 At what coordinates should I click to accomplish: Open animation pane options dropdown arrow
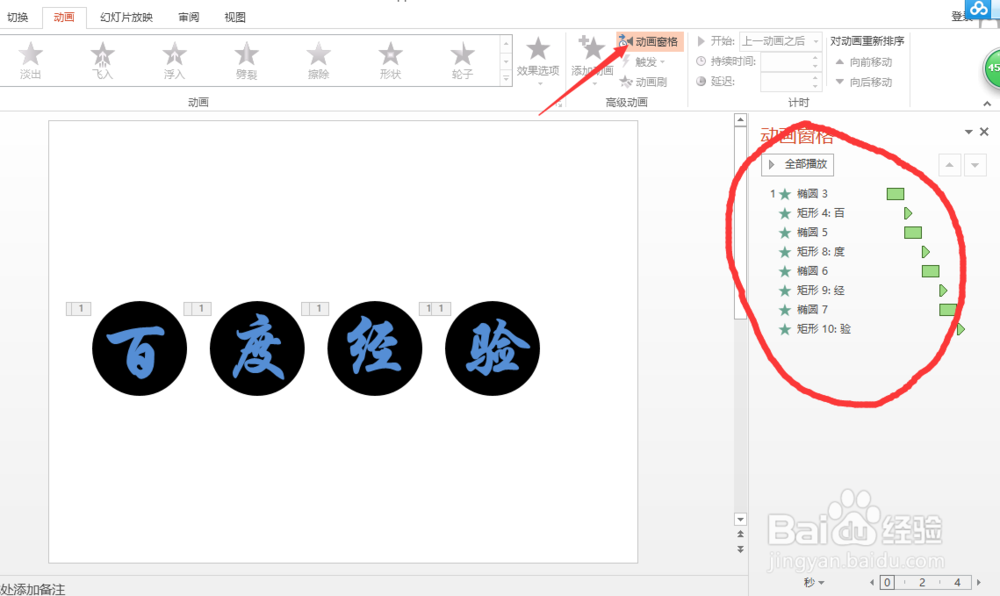(968, 131)
